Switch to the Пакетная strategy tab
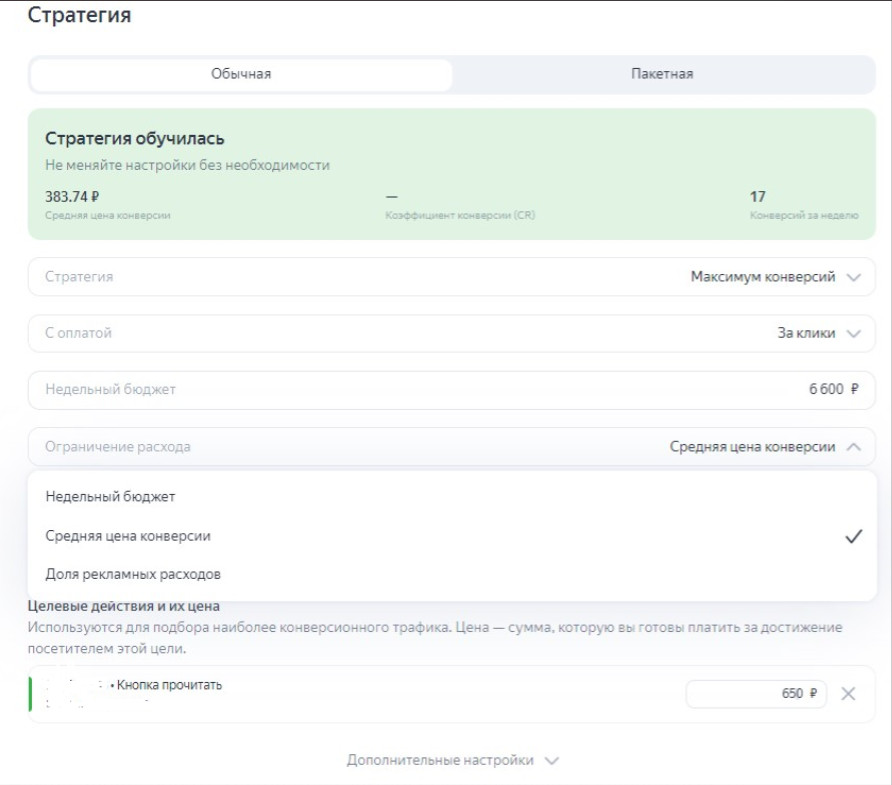The width and height of the screenshot is (892, 785). pyautogui.click(x=662, y=74)
